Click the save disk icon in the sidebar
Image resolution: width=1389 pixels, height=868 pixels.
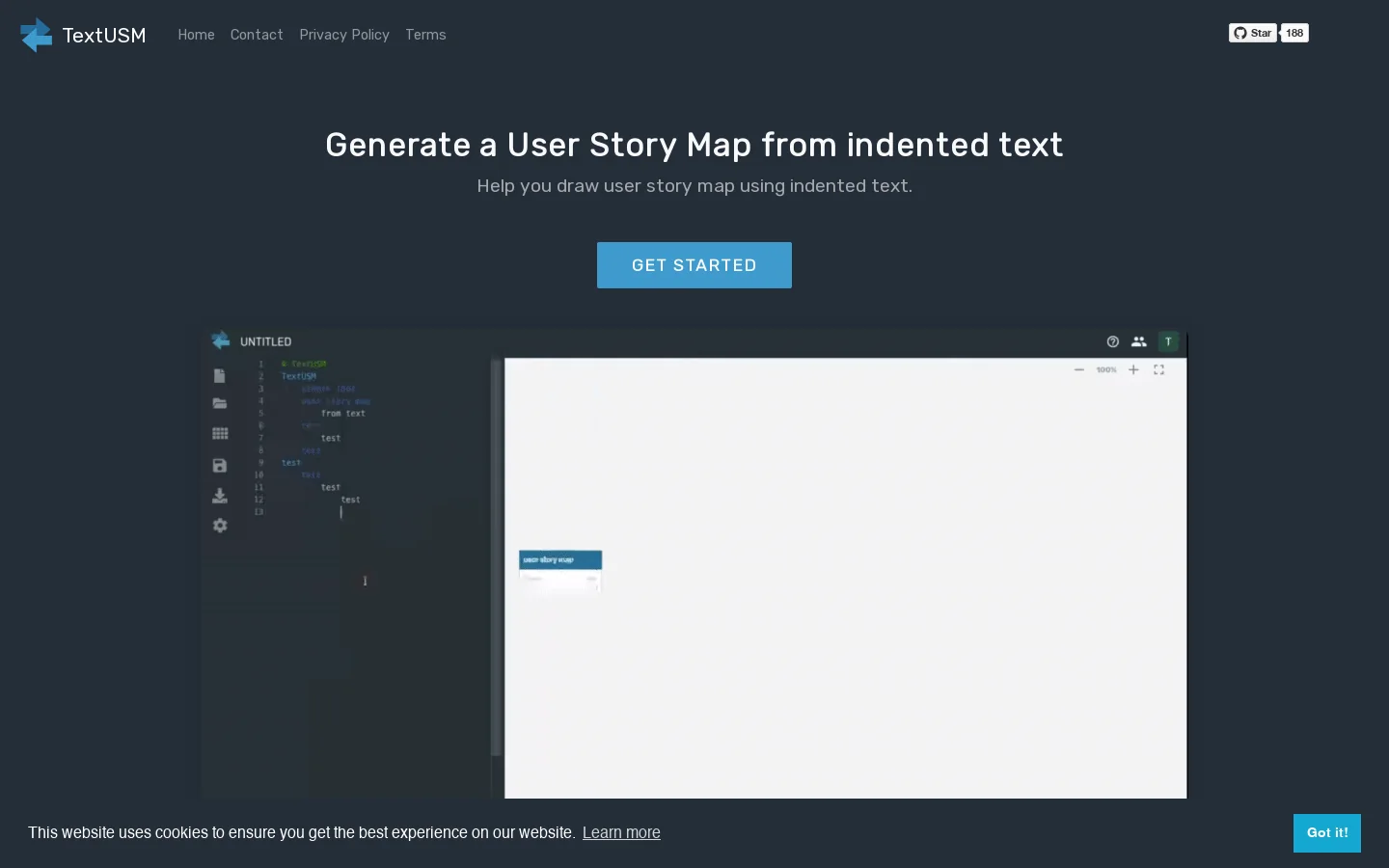[220, 466]
